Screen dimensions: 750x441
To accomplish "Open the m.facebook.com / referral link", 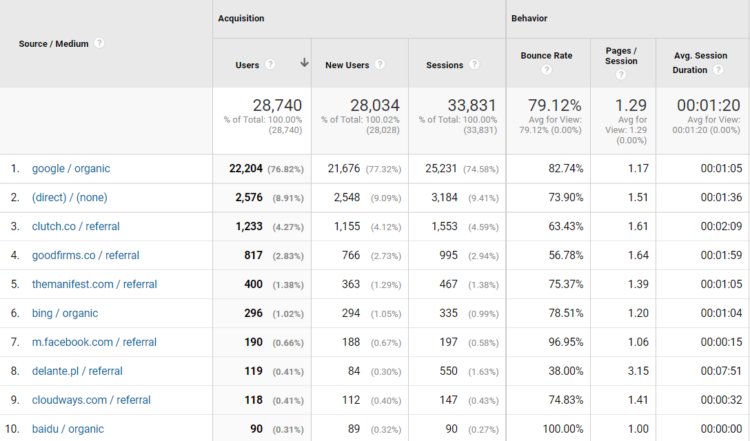I will [x=94, y=342].
